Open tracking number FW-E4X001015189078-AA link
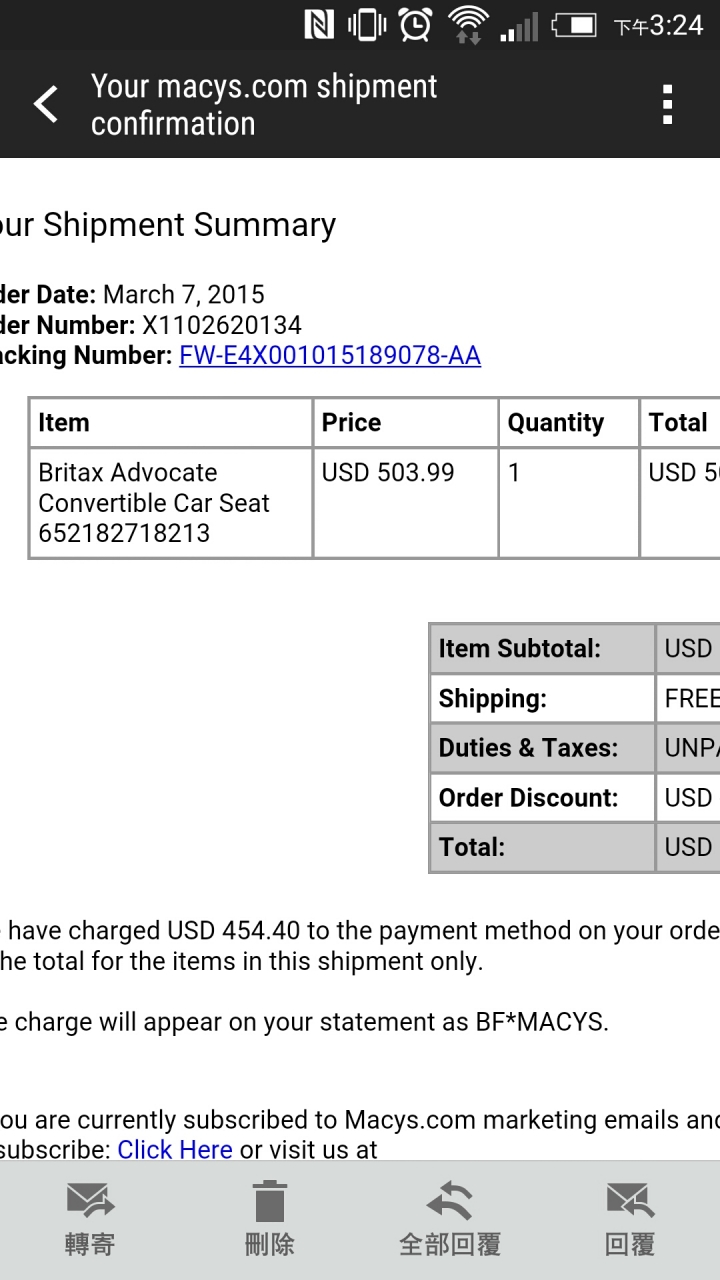The width and height of the screenshot is (720, 1280). pyautogui.click(x=330, y=355)
